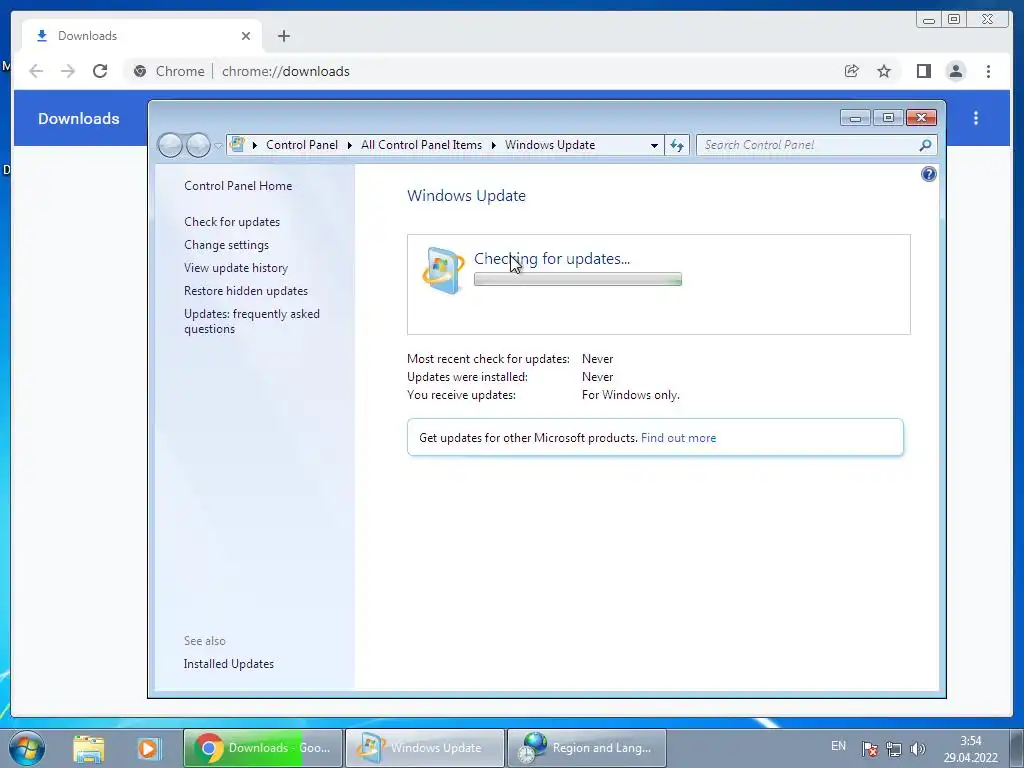Screen dimensions: 1024x768
Task: Expand arrow after All Control Panel Items
Action: pos(494,145)
